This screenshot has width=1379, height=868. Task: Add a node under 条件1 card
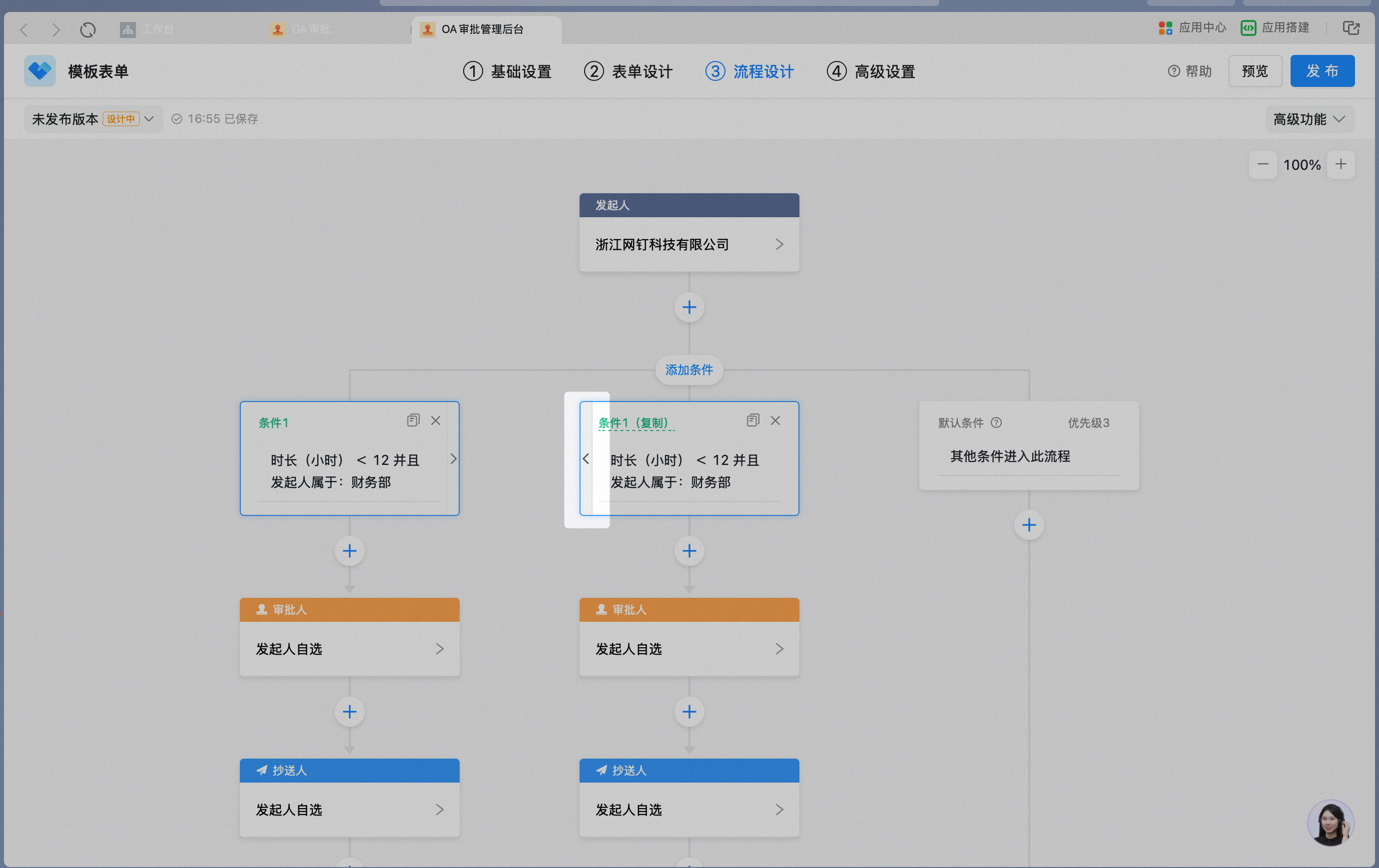349,551
